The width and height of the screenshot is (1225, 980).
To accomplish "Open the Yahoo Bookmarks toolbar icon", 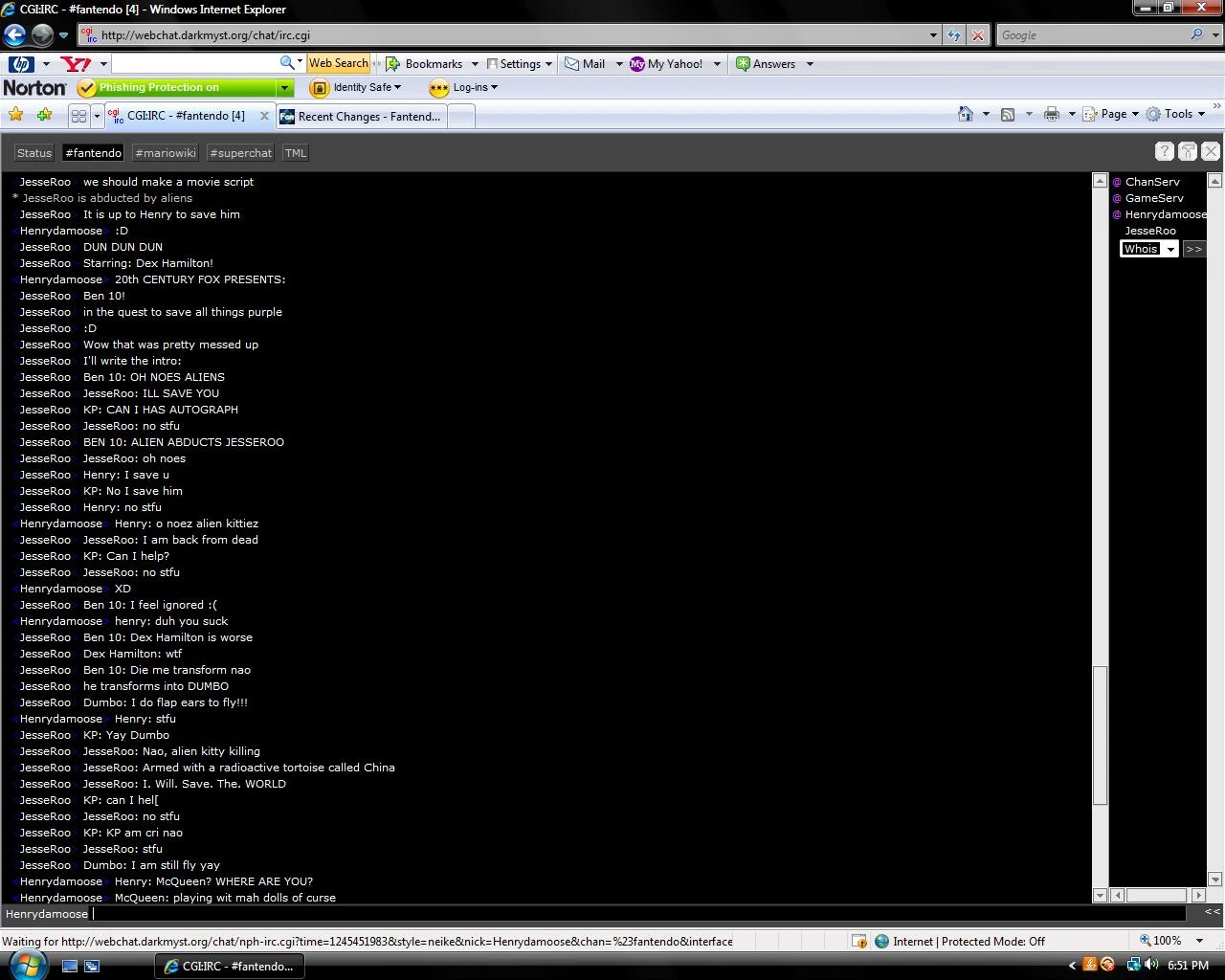I will tap(392, 64).
